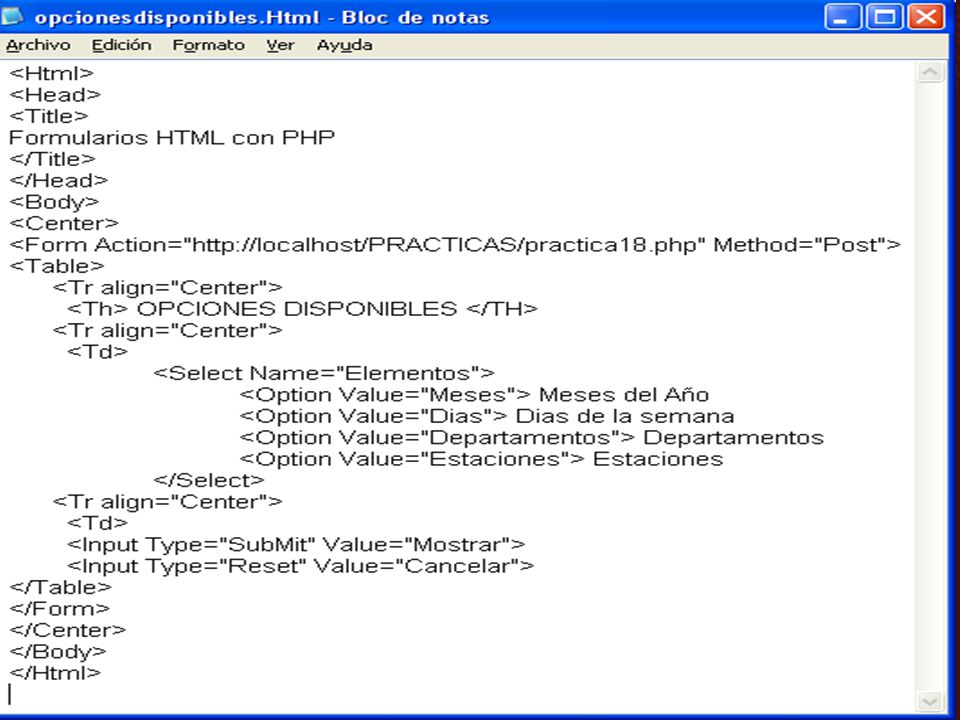Click the Option Value="Meses" line
This screenshot has width=960, height=720.
tap(474, 394)
